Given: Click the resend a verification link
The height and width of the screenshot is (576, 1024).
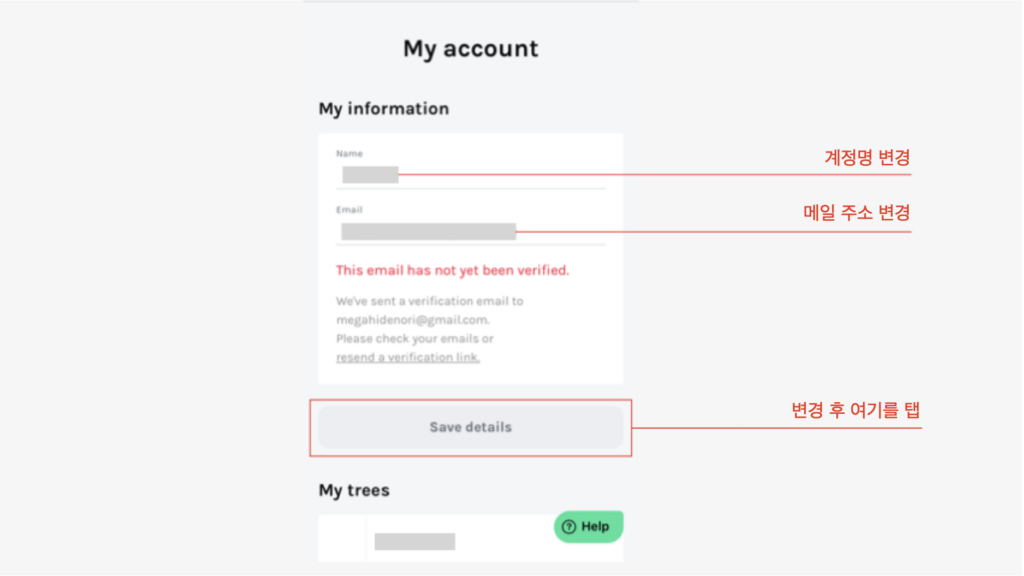Looking at the screenshot, I should coord(408,357).
